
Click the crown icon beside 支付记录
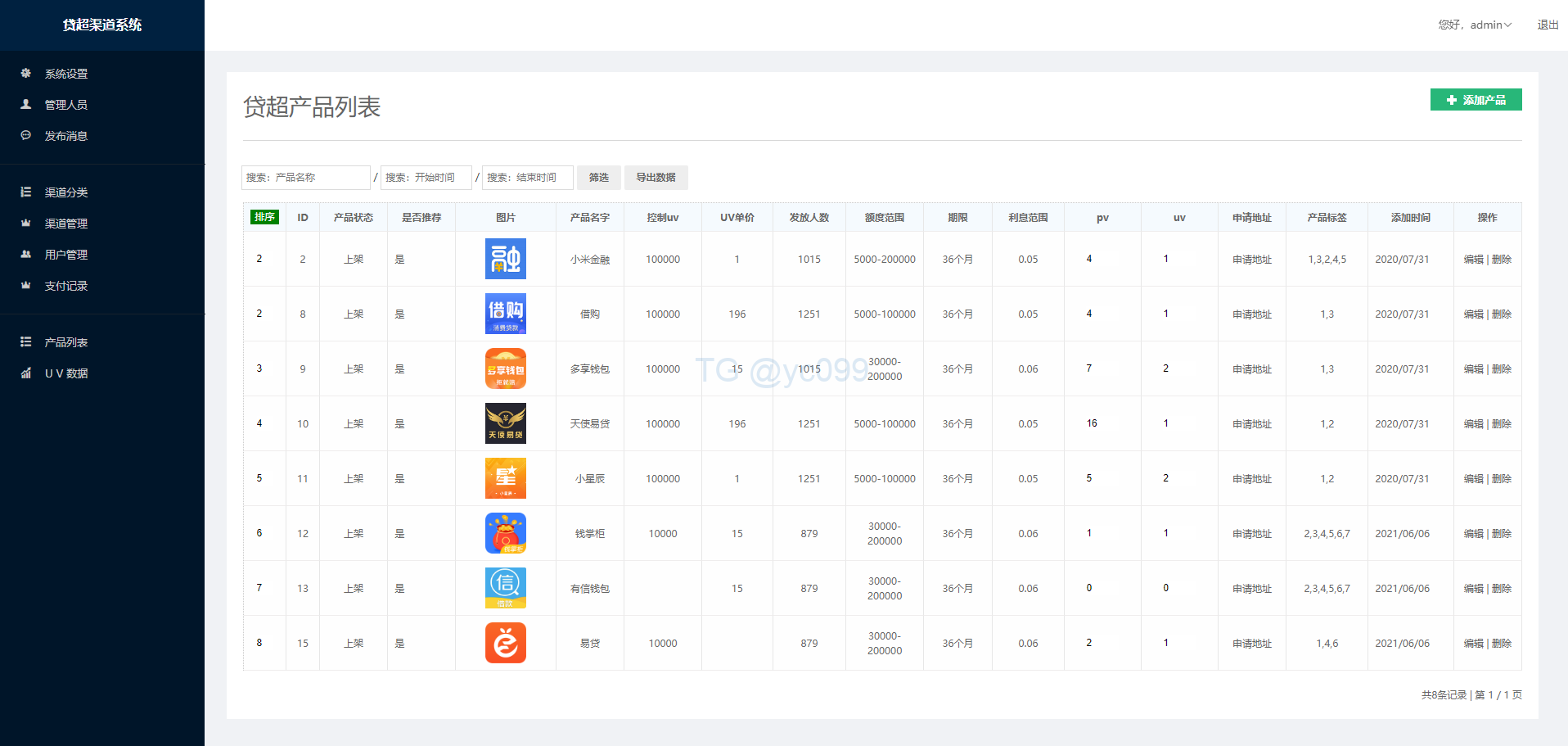click(x=26, y=285)
